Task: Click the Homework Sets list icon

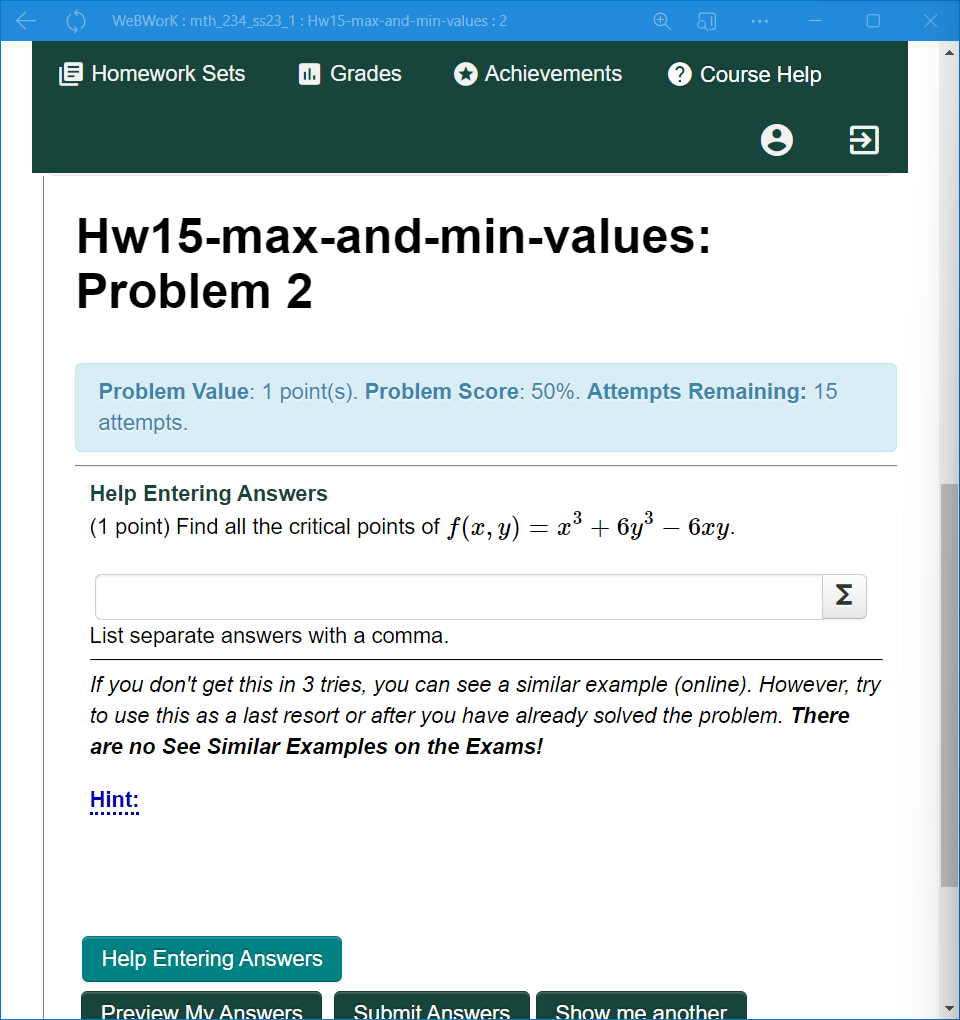Action: click(70, 73)
